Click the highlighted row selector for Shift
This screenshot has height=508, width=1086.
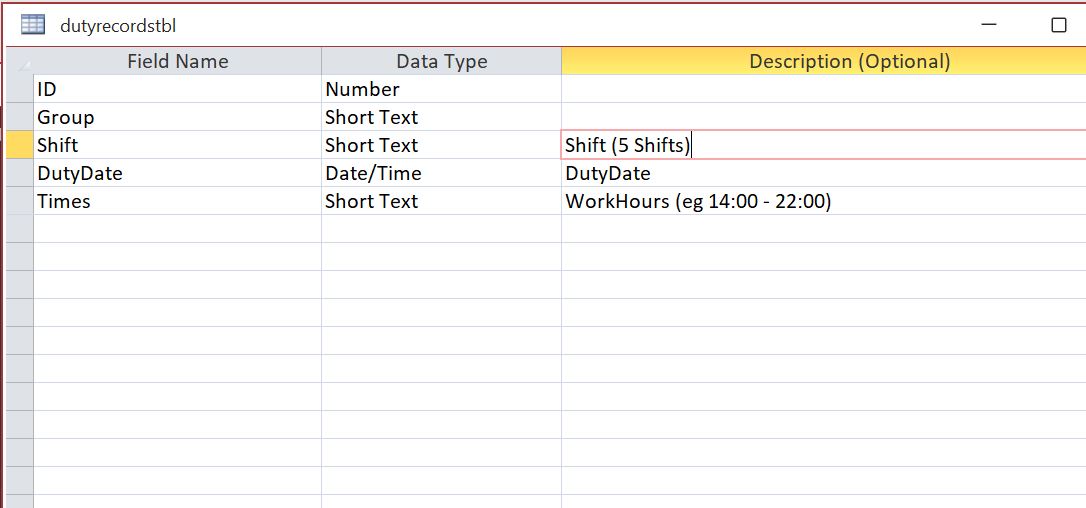[19, 145]
